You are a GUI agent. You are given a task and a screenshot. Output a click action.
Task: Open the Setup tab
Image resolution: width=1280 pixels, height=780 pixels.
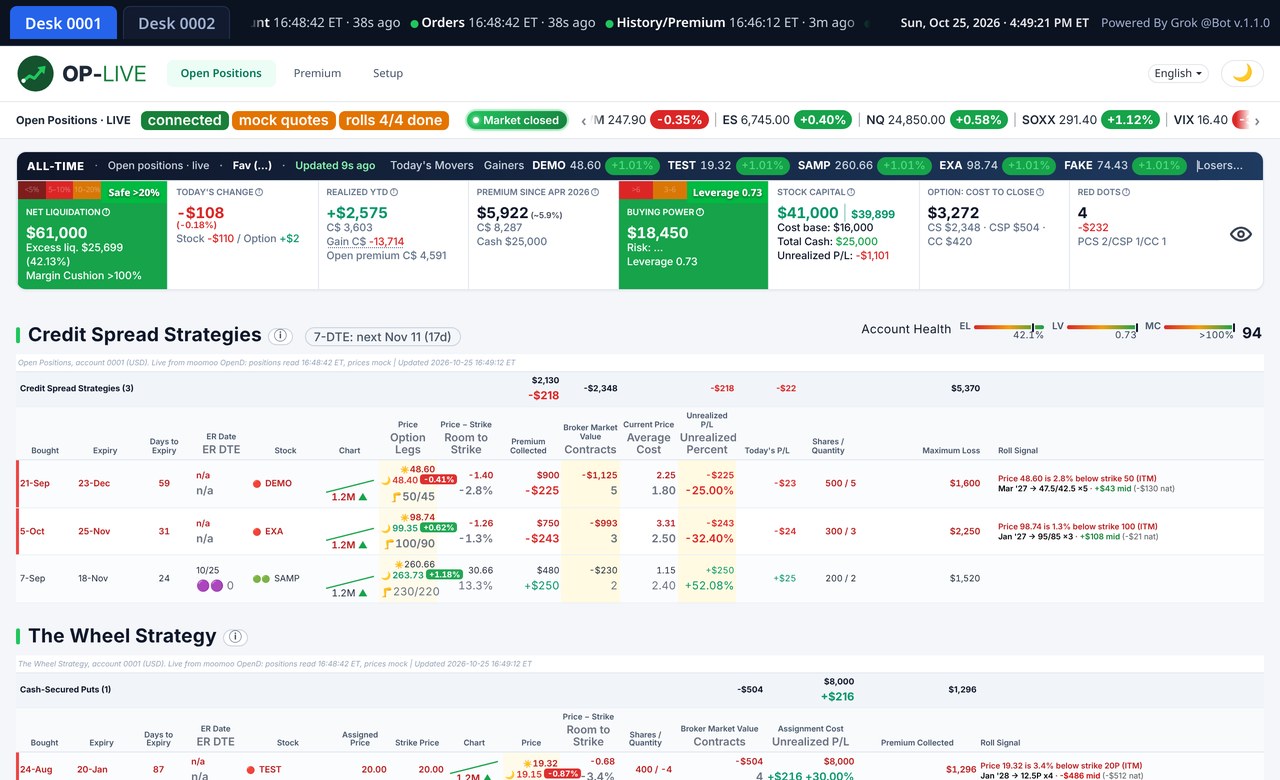[388, 73]
